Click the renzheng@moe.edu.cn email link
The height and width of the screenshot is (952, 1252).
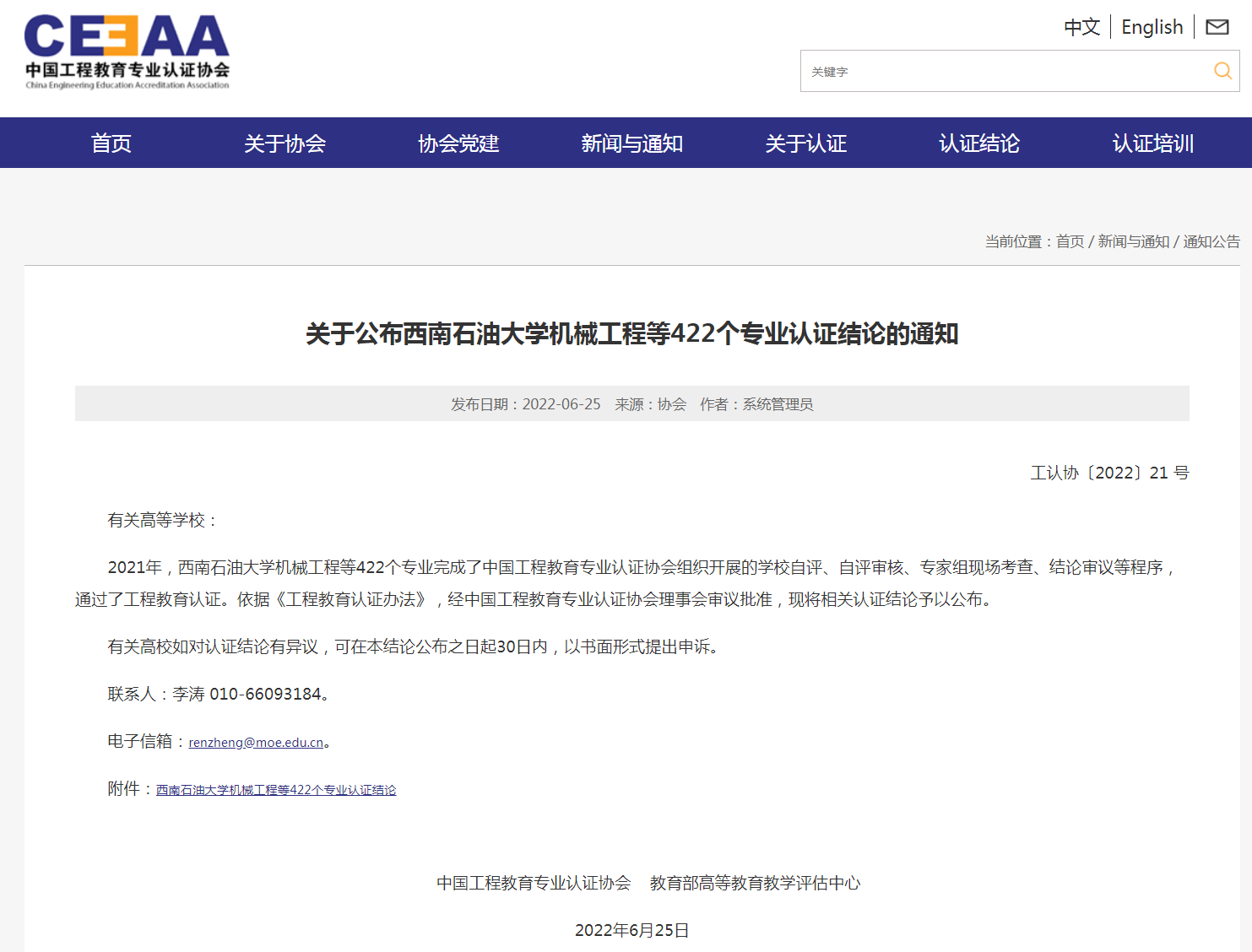[x=256, y=743]
